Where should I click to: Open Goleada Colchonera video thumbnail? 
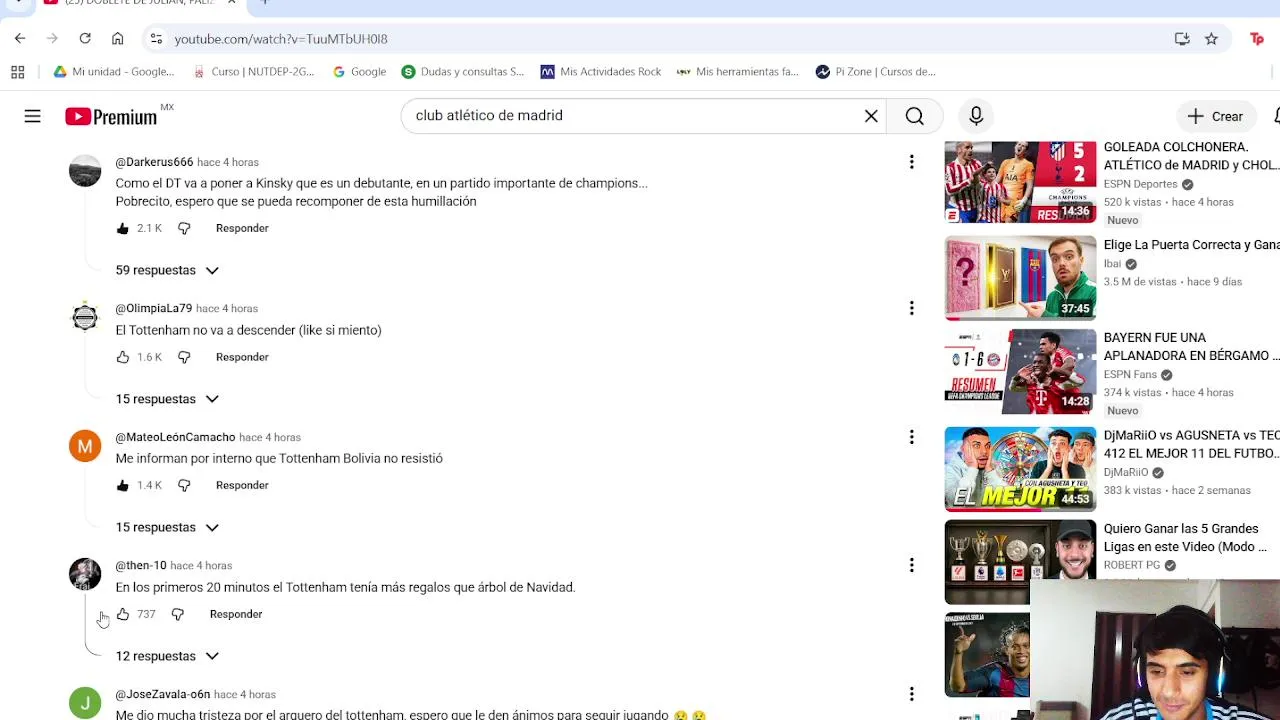(1020, 182)
